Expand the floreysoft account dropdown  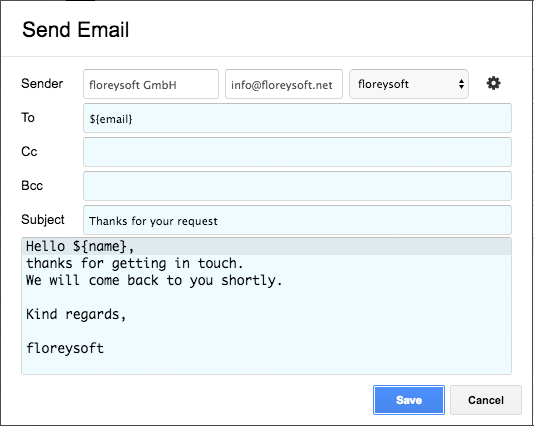click(x=409, y=84)
